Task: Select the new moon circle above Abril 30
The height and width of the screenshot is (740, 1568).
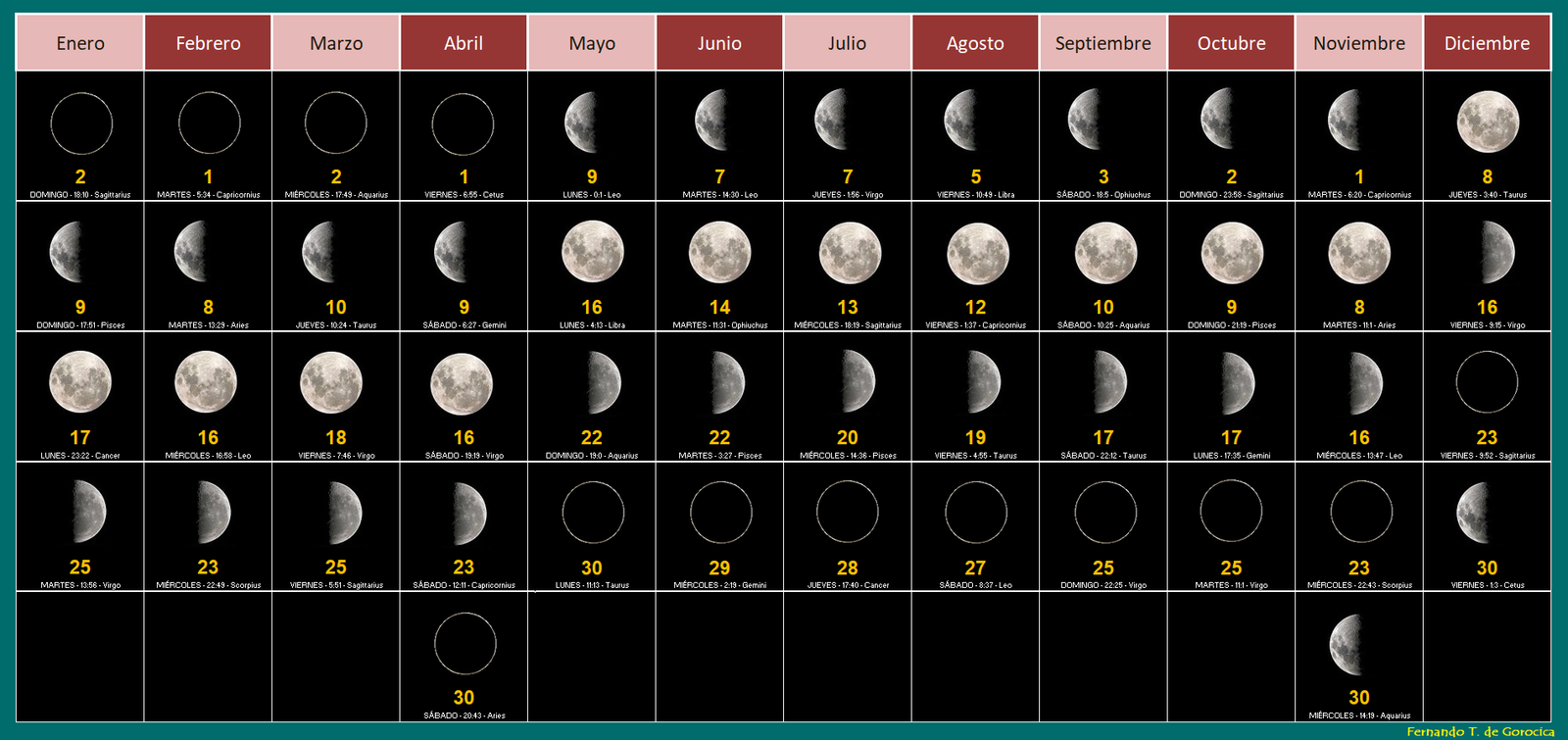Action: [x=465, y=644]
